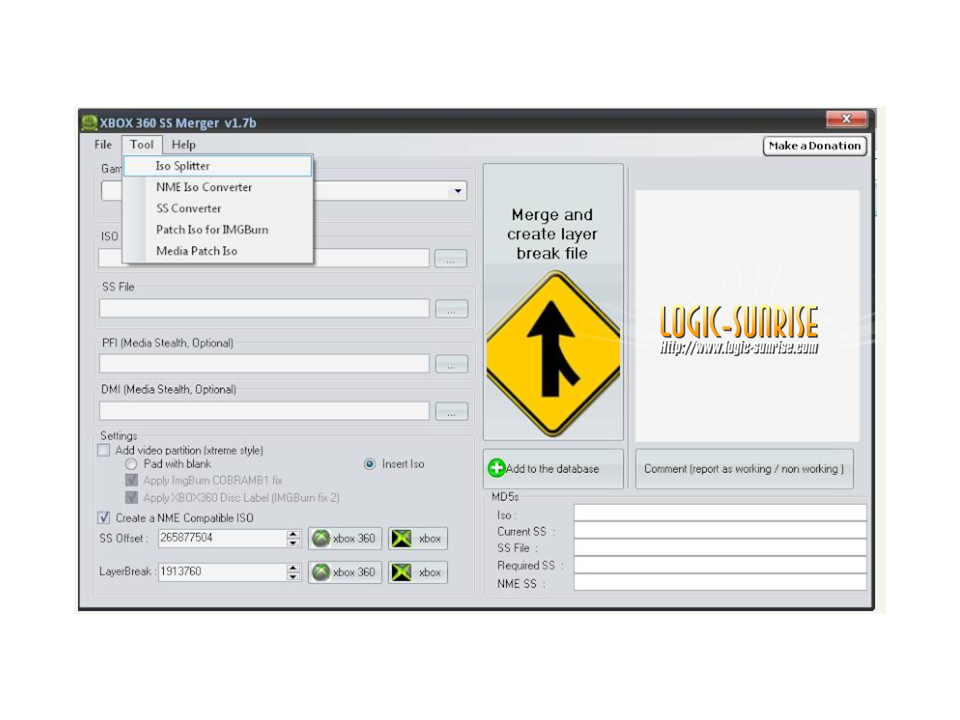Close the SS Merger window
This screenshot has height=720, width=960.
(x=846, y=118)
